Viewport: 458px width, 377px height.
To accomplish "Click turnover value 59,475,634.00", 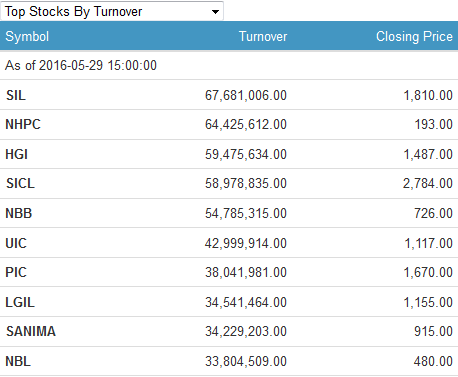I will [x=246, y=154].
